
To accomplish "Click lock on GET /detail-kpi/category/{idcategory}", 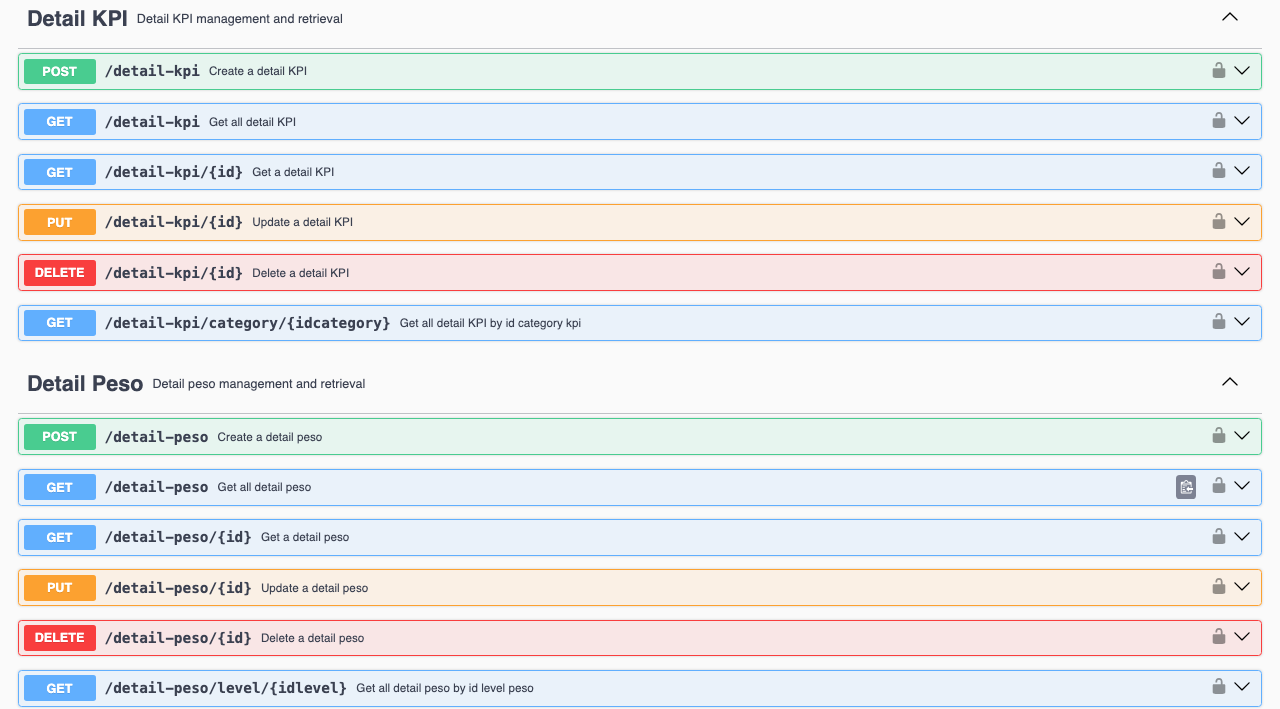I will [x=1218, y=322].
